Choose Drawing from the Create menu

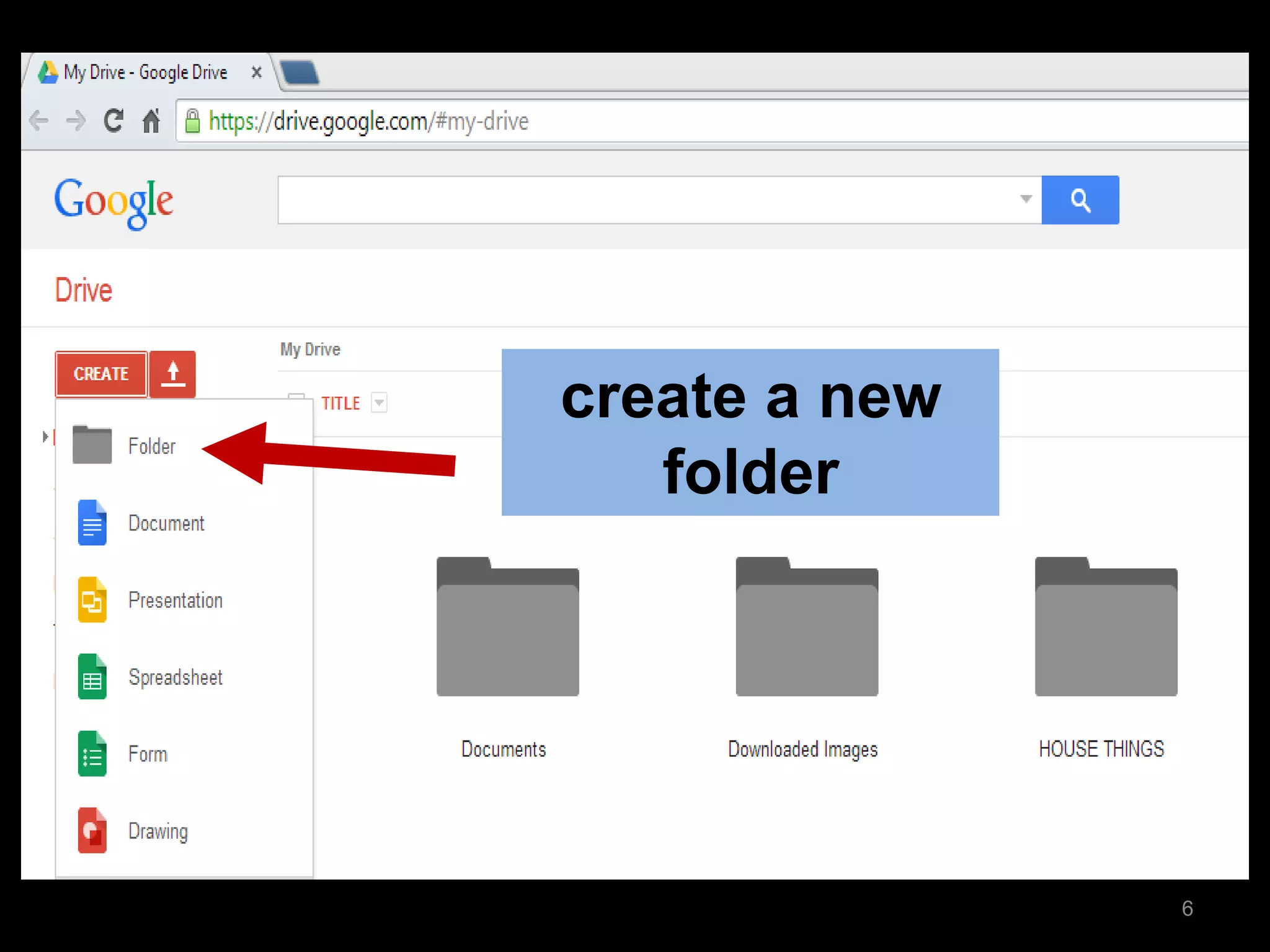pos(184,831)
